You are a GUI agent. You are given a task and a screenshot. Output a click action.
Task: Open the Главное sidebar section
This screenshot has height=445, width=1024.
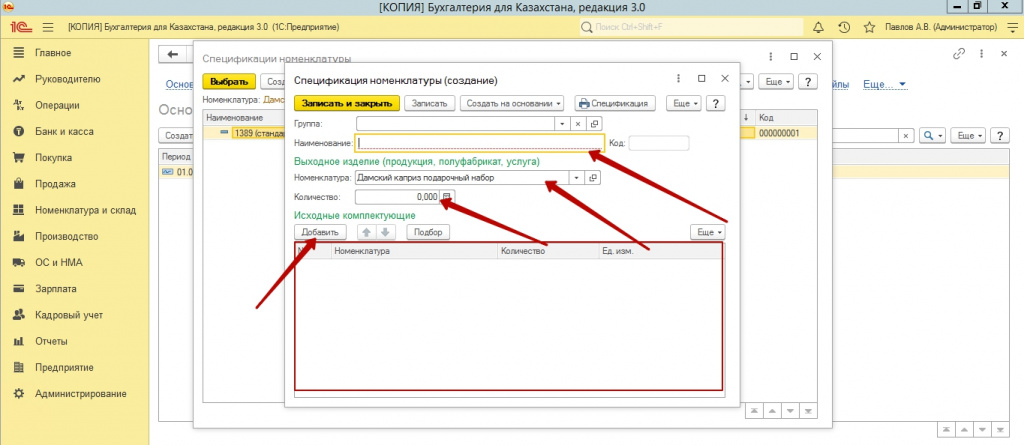click(52, 53)
